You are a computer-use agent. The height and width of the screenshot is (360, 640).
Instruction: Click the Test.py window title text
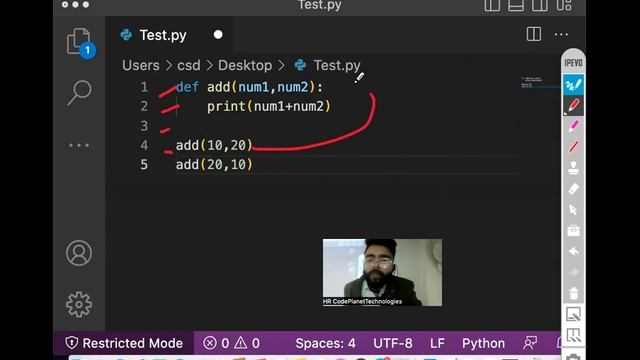click(x=320, y=5)
